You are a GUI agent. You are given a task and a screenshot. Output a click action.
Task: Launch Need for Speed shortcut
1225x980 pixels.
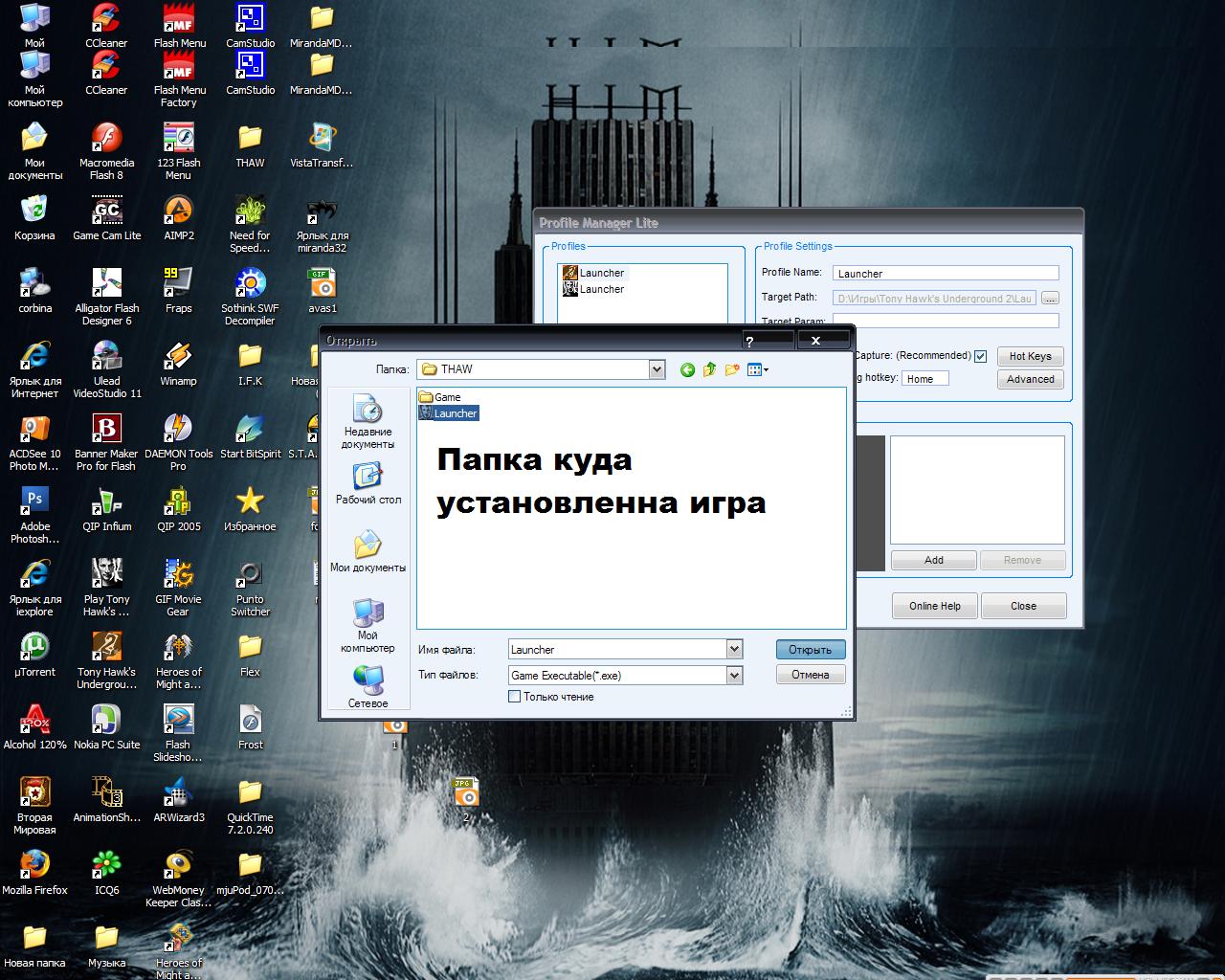[250, 224]
